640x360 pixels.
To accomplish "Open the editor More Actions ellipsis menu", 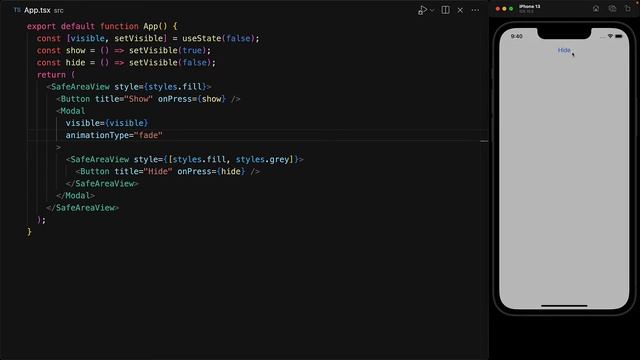I will coord(475,10).
